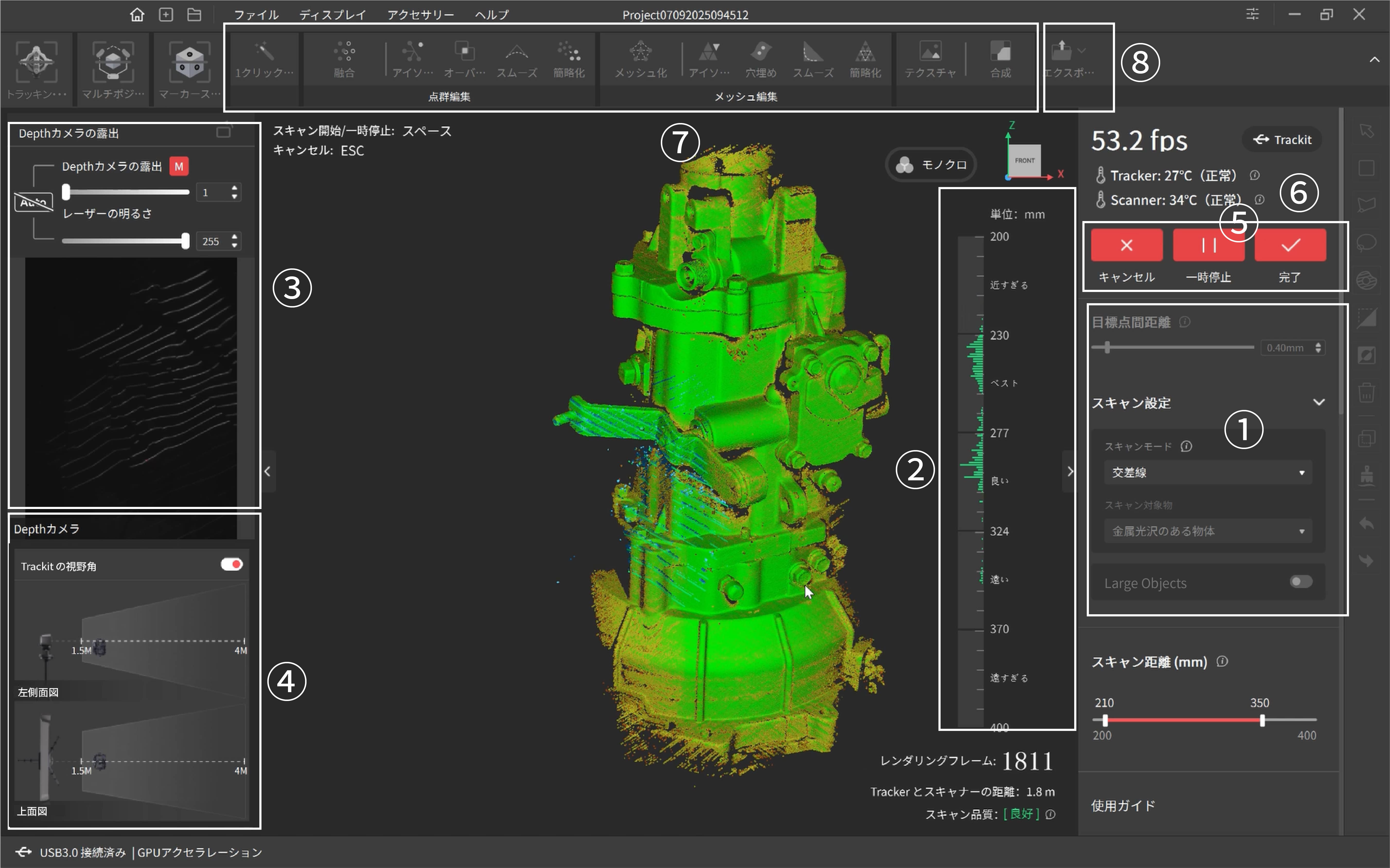Click the pause scan (一時停止) button
This screenshot has width=1390, height=868.
(1209, 245)
